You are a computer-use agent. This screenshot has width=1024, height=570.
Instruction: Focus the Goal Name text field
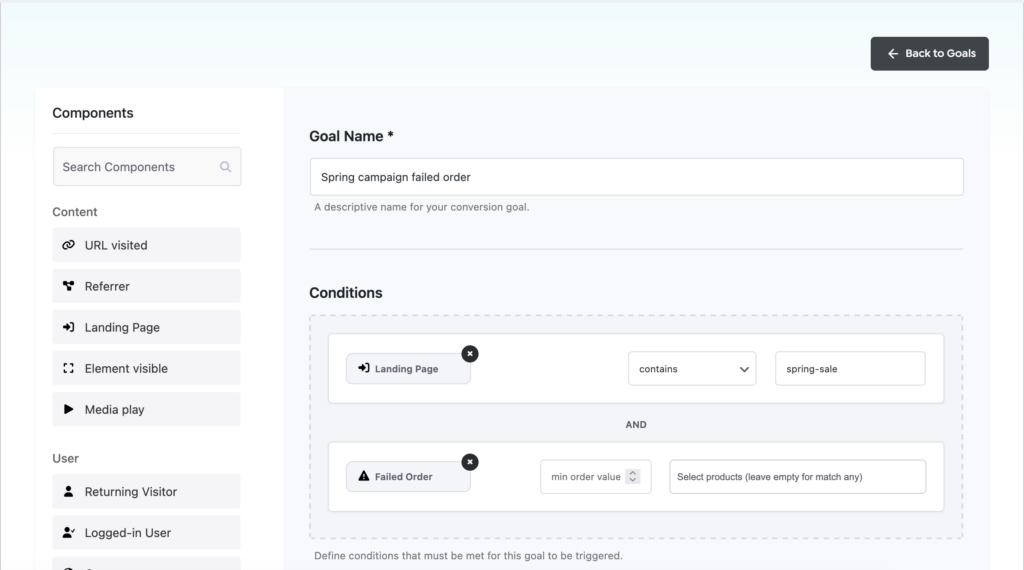point(636,177)
